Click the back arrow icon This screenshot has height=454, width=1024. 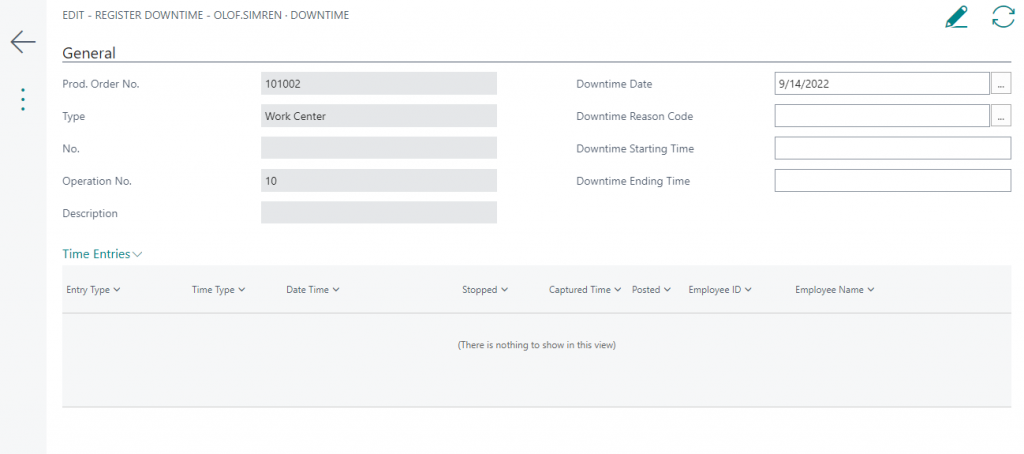23,42
